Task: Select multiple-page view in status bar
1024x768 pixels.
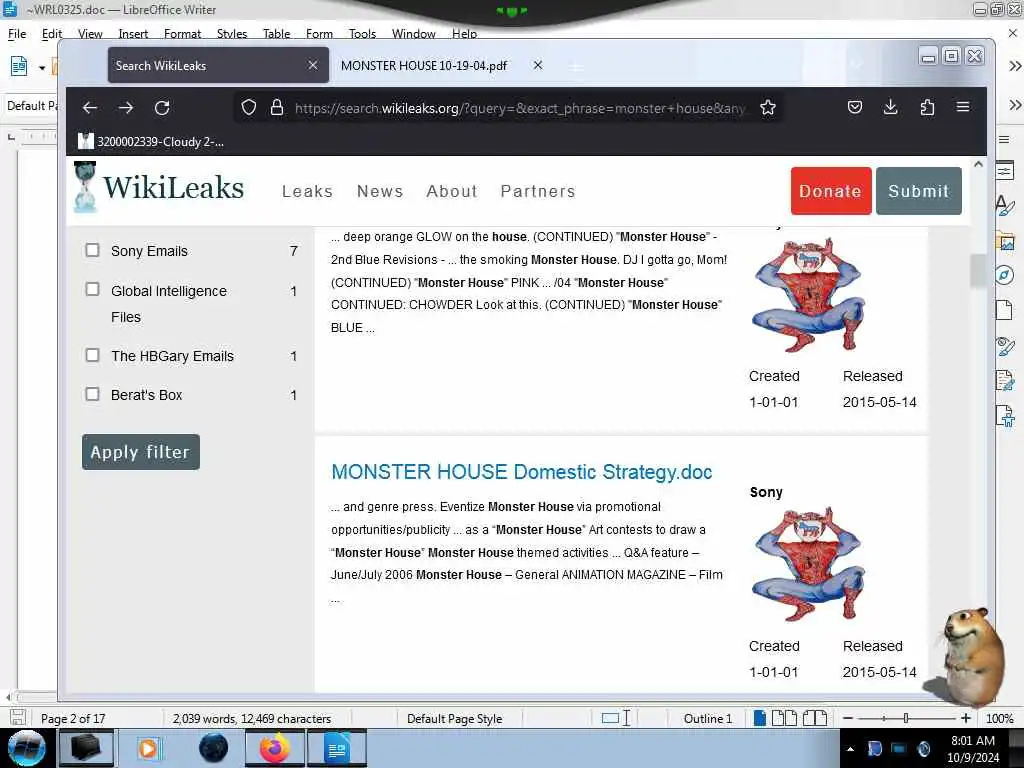Action: click(x=784, y=718)
